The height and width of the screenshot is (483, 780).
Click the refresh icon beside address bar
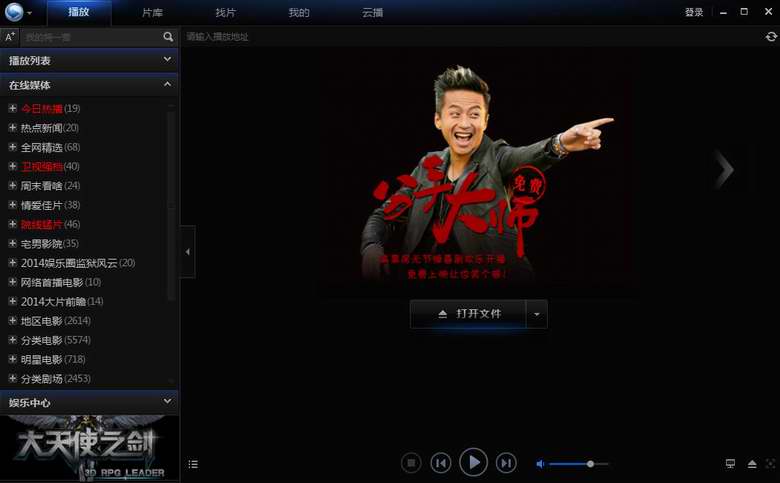point(771,37)
